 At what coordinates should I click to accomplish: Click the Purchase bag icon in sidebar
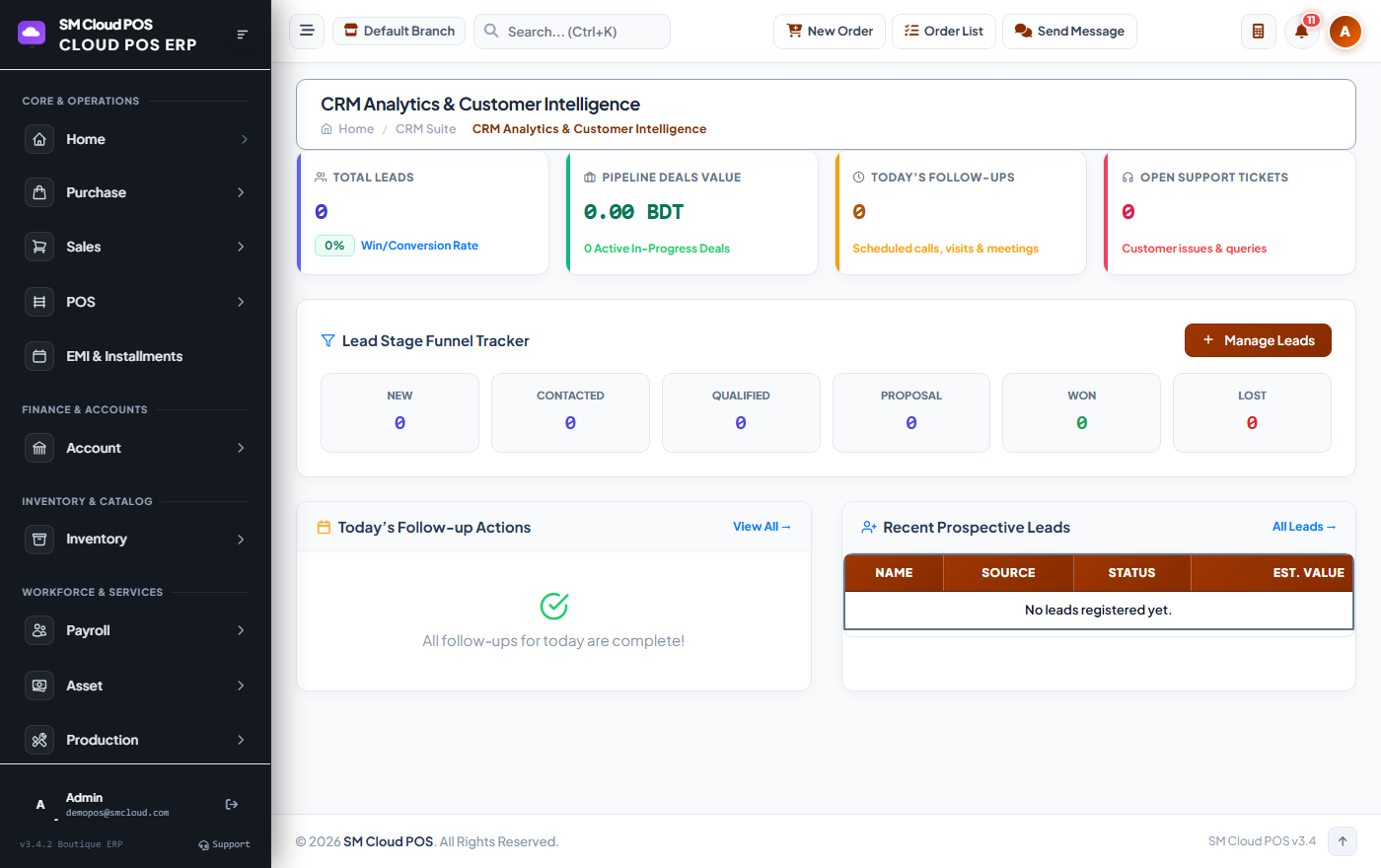pyautogui.click(x=39, y=192)
